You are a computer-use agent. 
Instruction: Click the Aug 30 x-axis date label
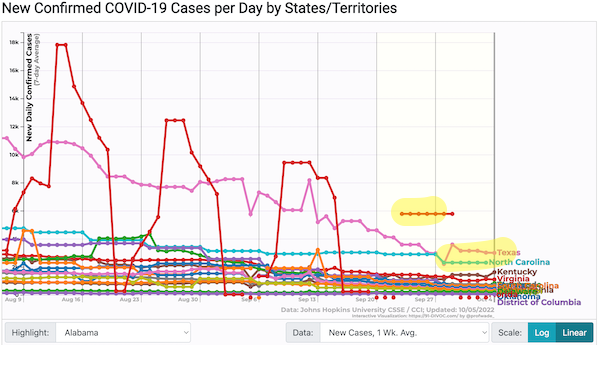pos(188,300)
